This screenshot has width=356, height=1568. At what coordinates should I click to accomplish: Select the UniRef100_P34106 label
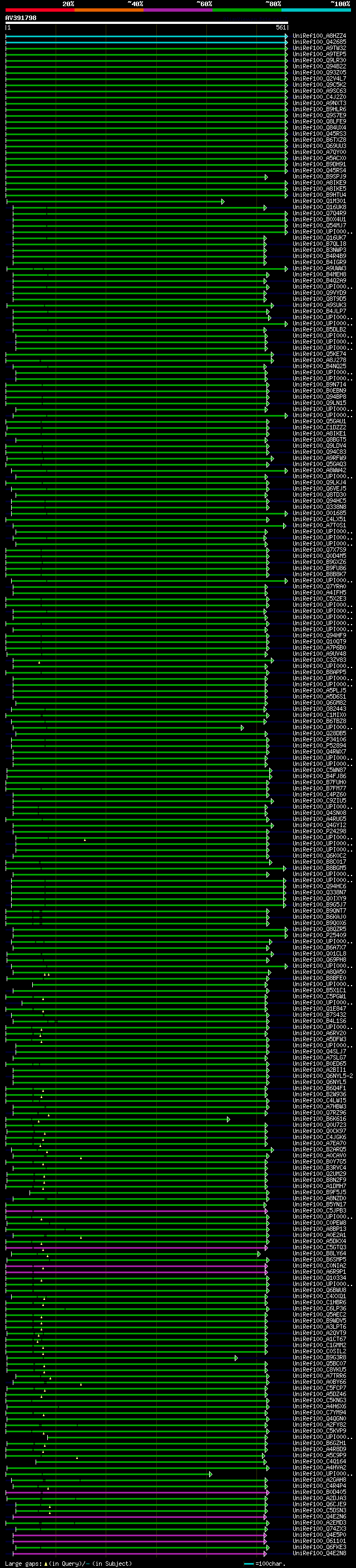tap(319, 740)
